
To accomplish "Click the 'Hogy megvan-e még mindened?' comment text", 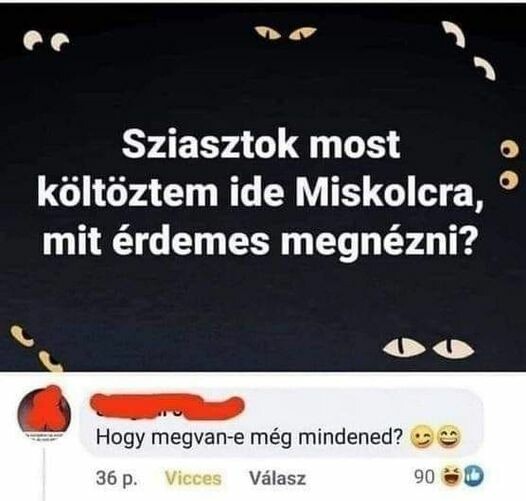I will pyautogui.click(x=249, y=437).
